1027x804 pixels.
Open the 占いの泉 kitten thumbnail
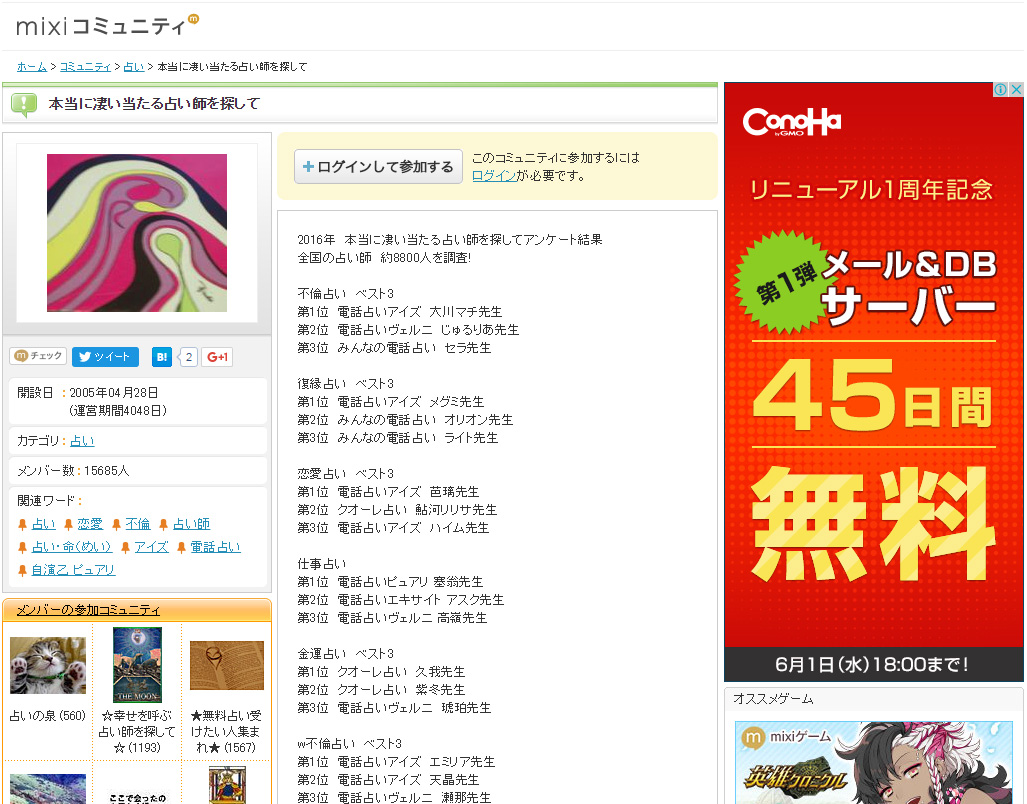(x=48, y=665)
